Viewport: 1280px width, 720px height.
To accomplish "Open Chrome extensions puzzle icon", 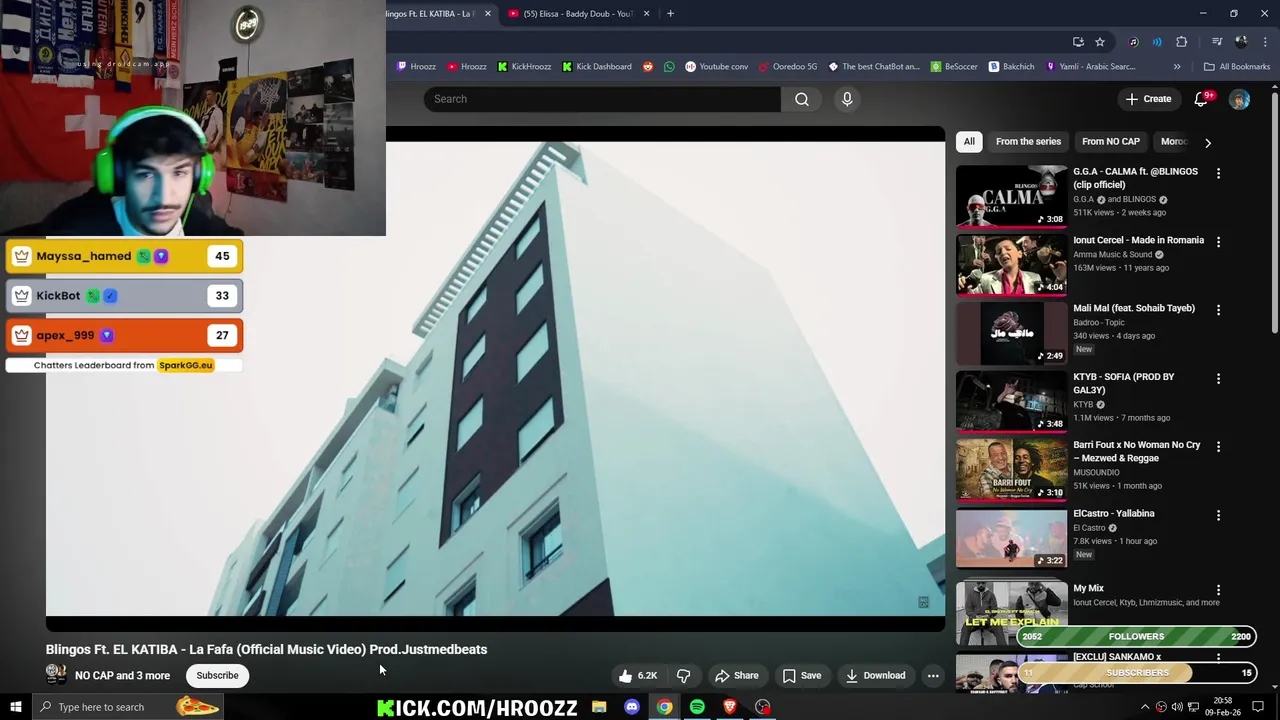I will 1181,41.
